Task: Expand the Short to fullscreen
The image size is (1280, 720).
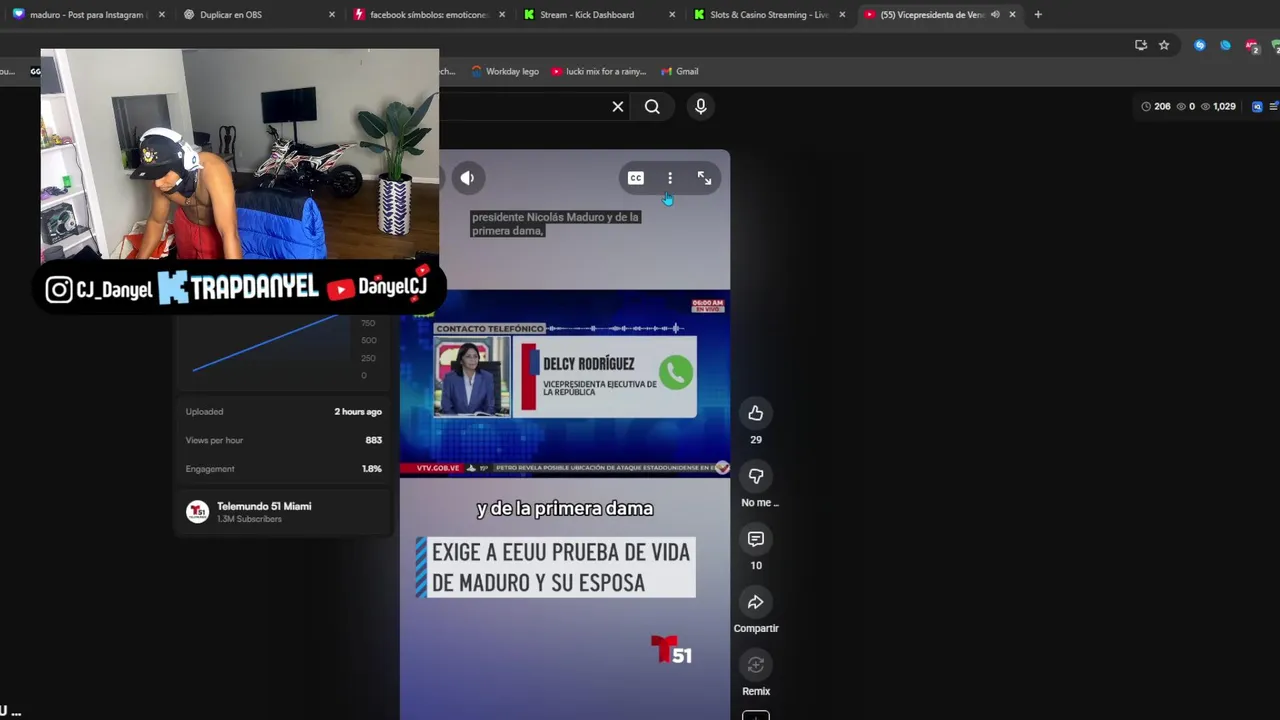Action: click(x=704, y=178)
